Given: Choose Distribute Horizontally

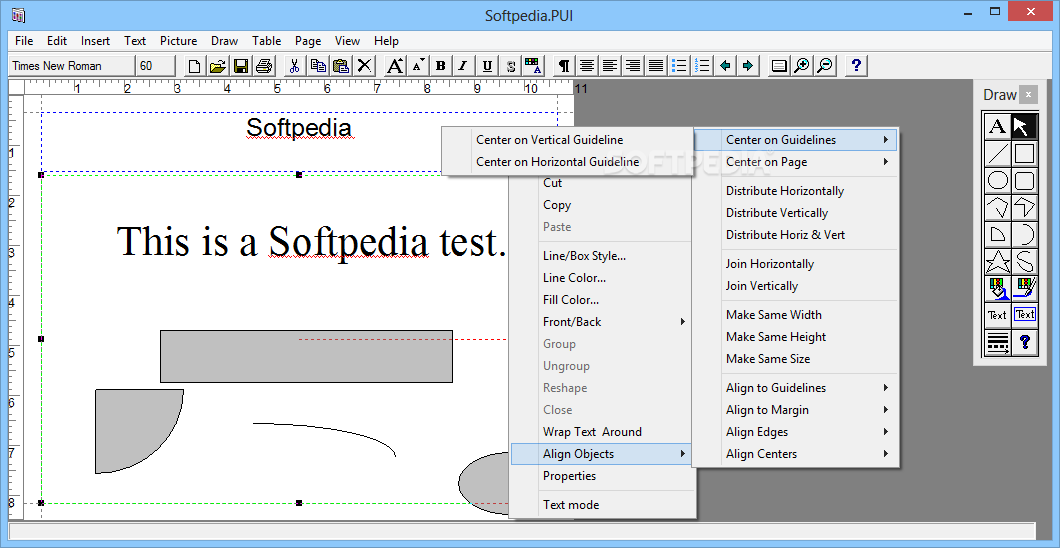Looking at the screenshot, I should [x=785, y=191].
